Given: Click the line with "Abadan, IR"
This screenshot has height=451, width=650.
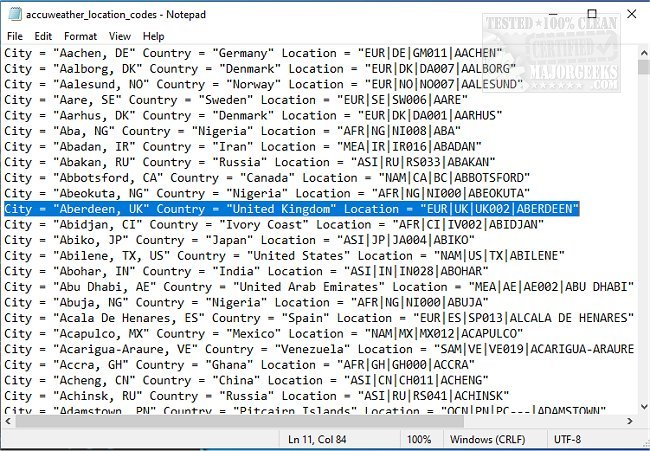Looking at the screenshot, I should pos(243,147).
